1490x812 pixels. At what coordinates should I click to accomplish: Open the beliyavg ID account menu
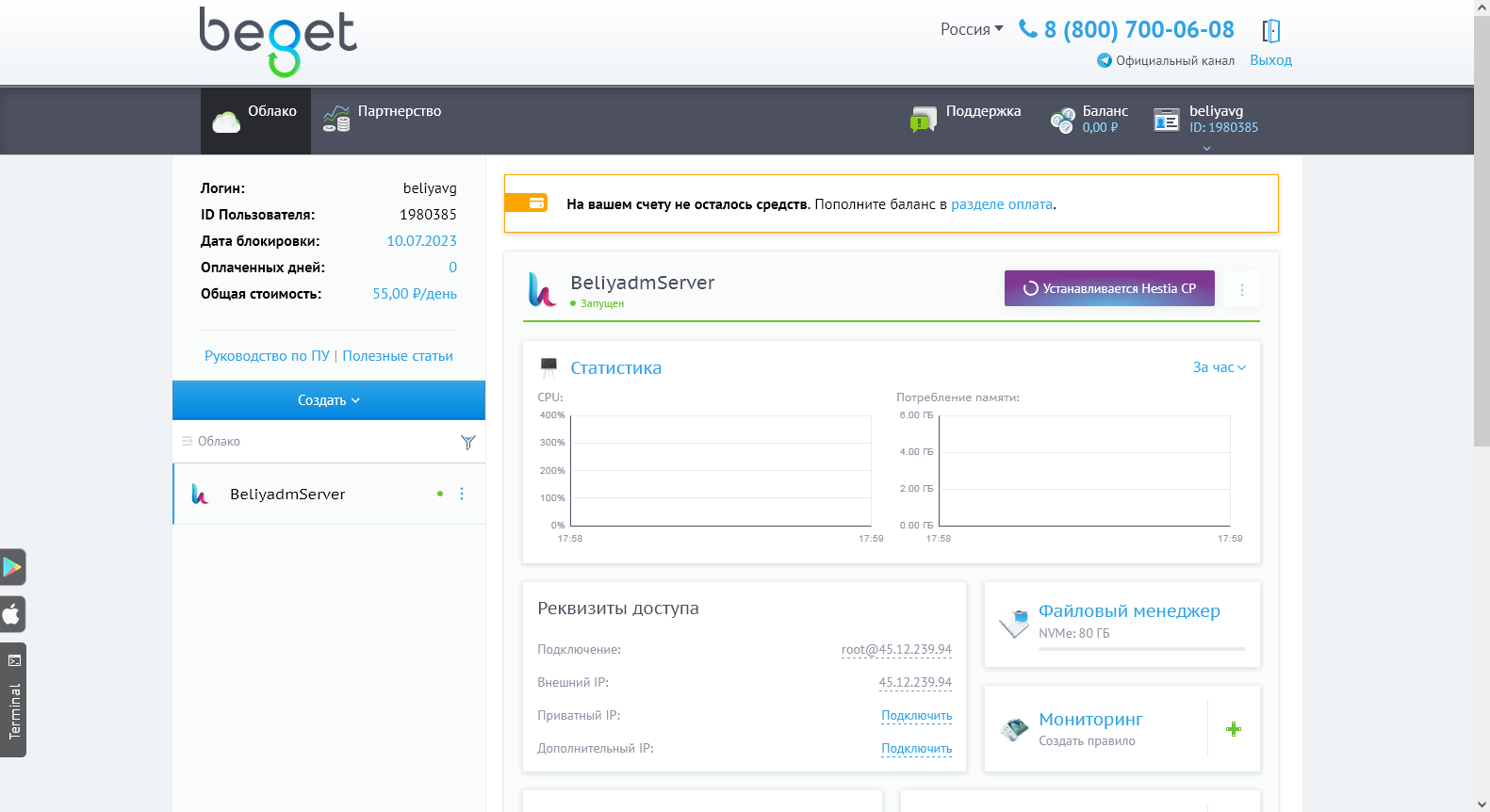(x=1206, y=121)
